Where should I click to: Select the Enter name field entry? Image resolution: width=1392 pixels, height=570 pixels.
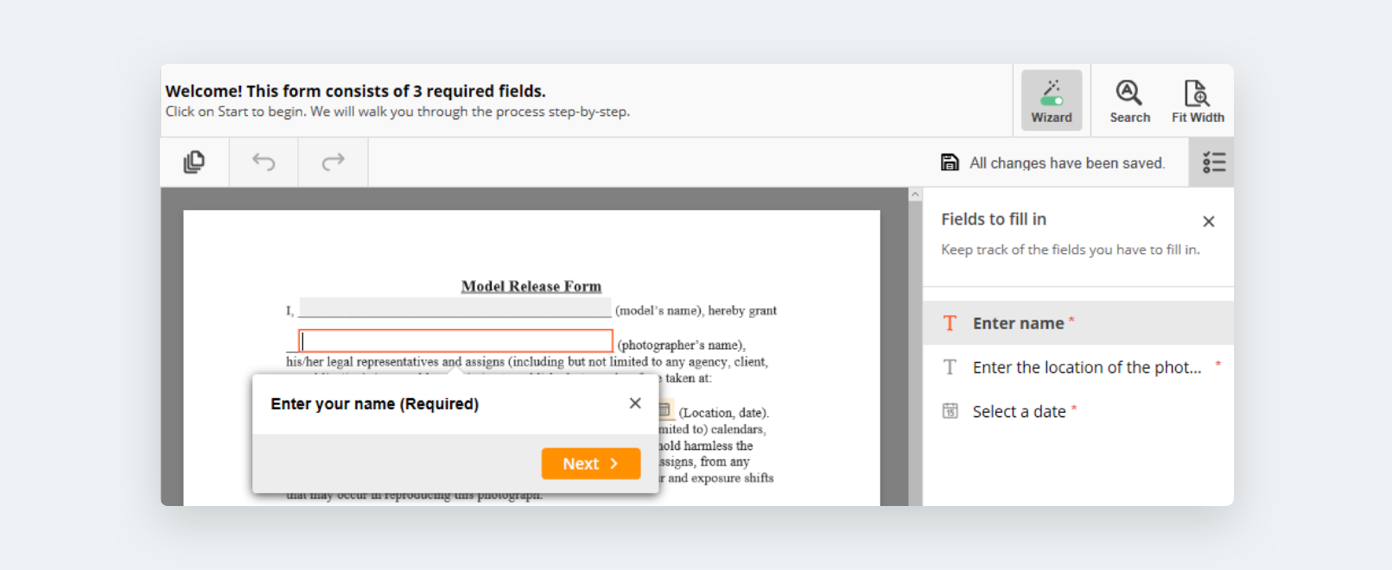click(x=1018, y=323)
